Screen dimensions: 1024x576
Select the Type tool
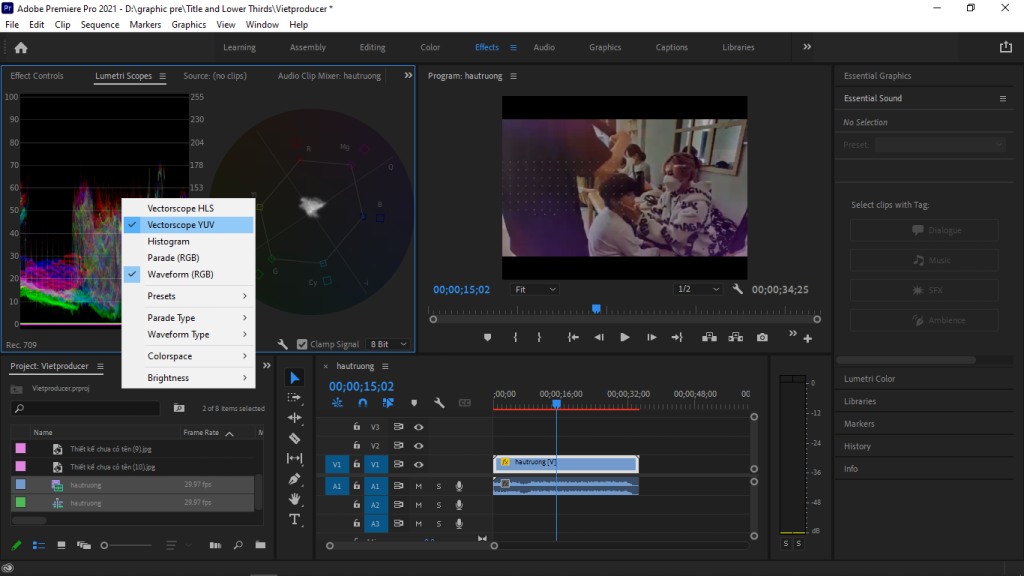click(295, 520)
